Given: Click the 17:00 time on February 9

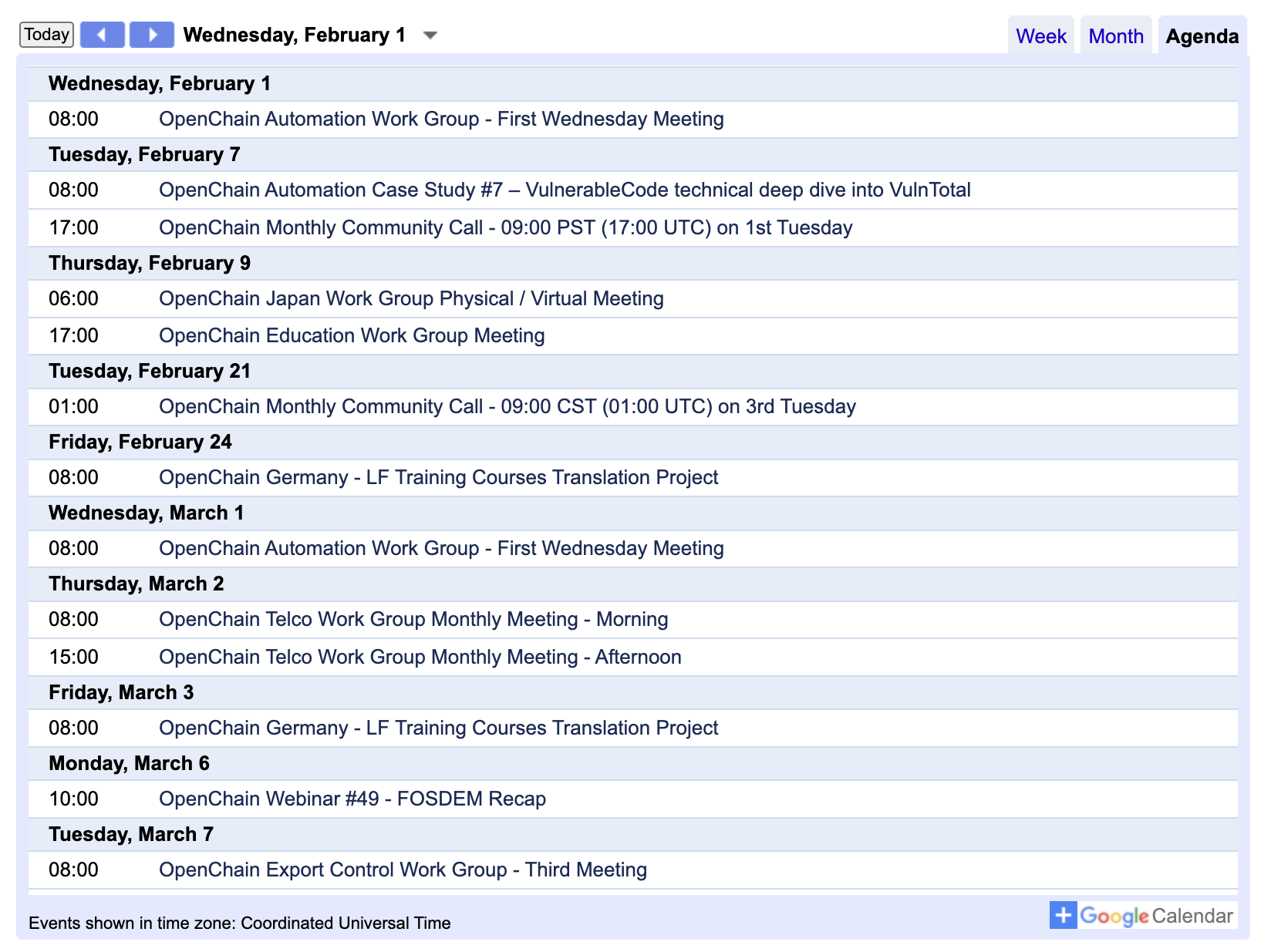Looking at the screenshot, I should (73, 336).
